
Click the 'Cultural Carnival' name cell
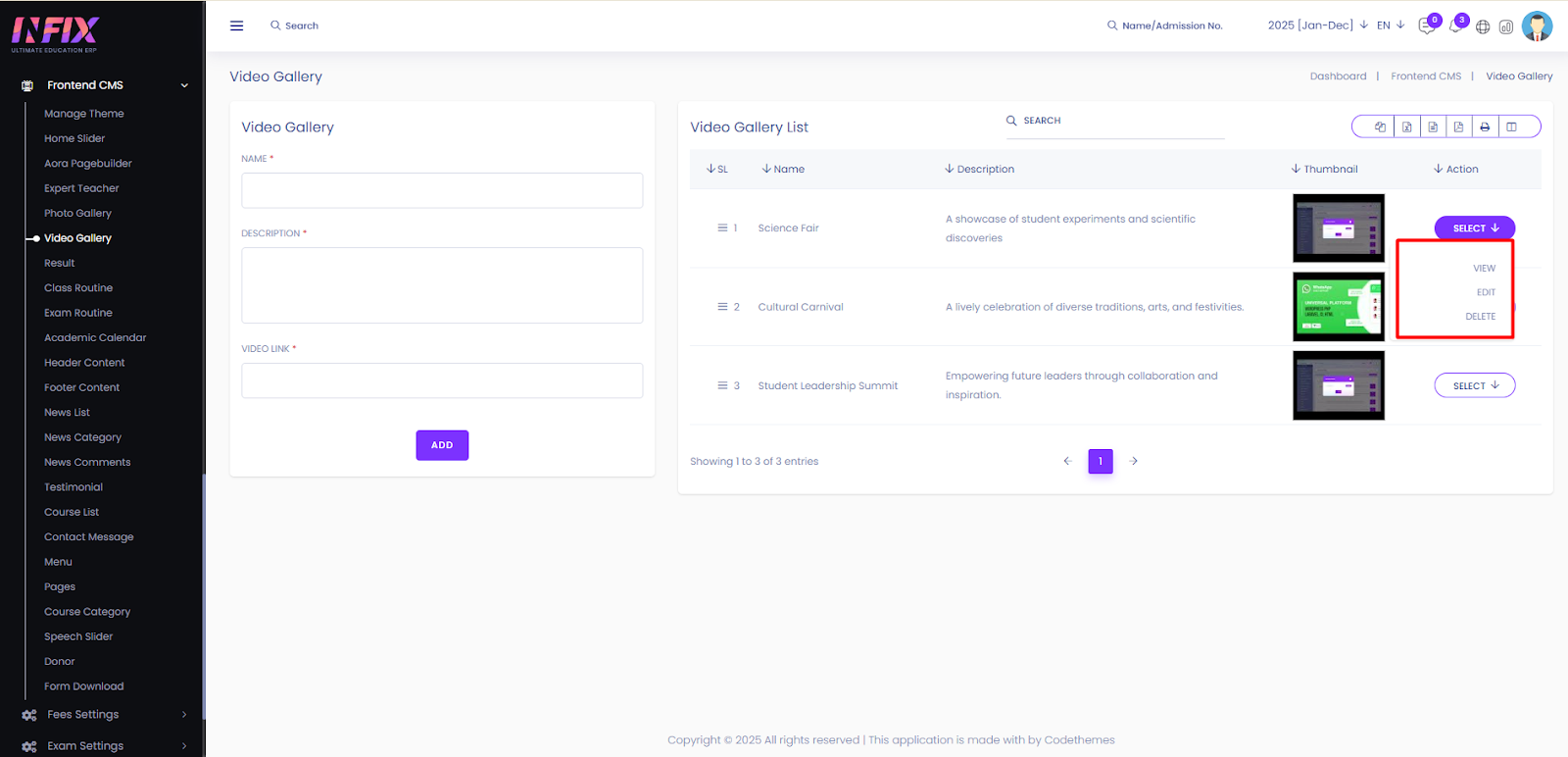(801, 307)
